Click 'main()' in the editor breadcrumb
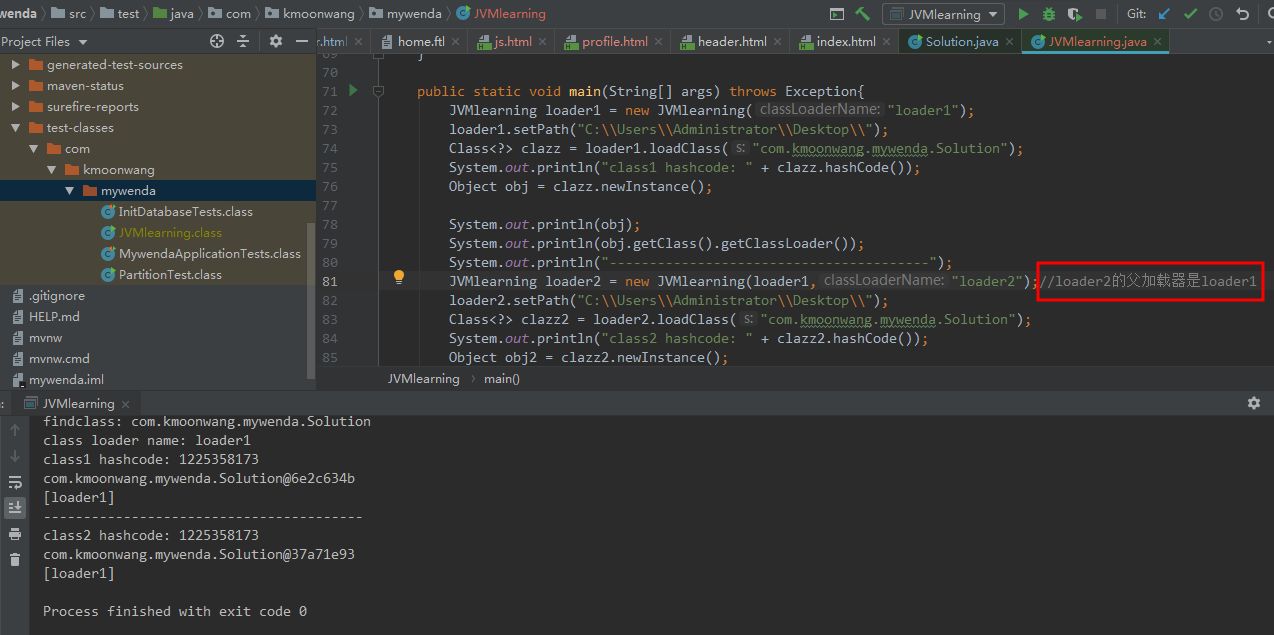Viewport: 1274px width, 635px height. [x=502, y=379]
